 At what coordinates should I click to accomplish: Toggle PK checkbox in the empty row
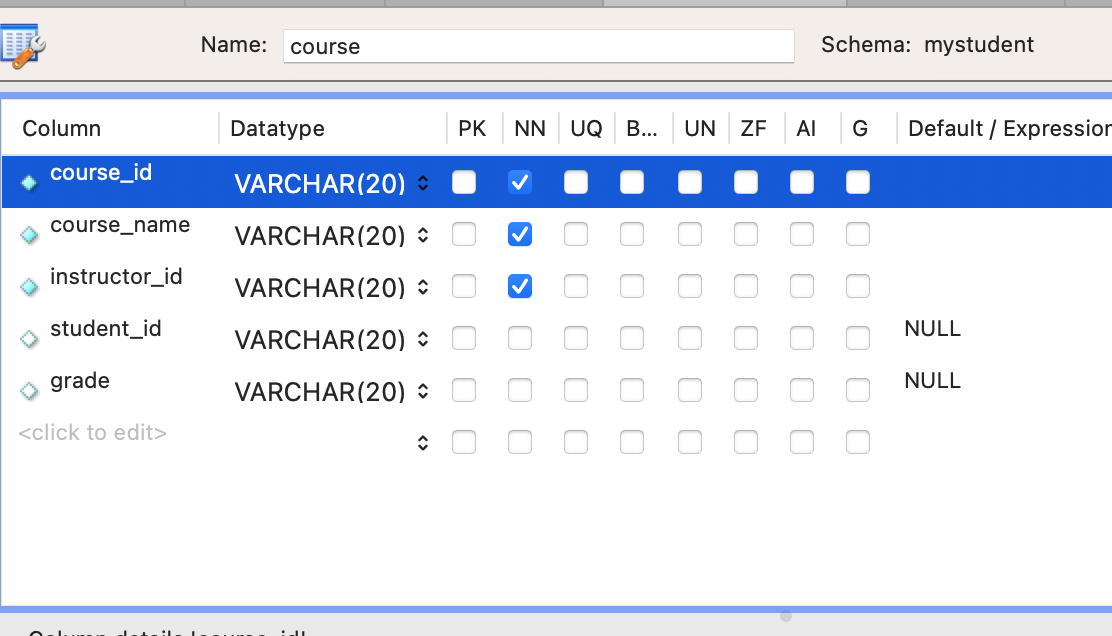click(x=464, y=442)
